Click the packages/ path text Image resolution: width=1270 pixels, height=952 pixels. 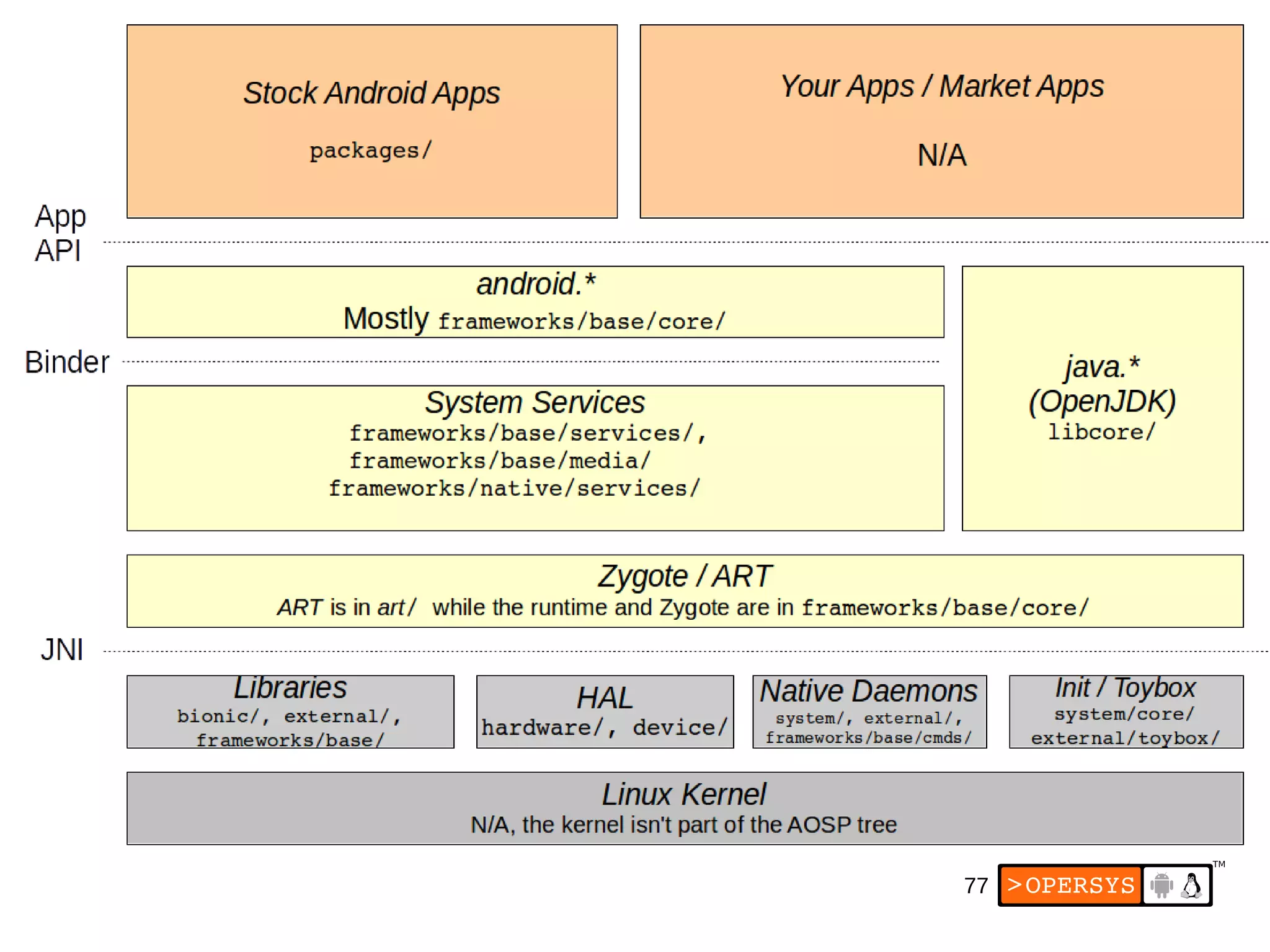371,151
